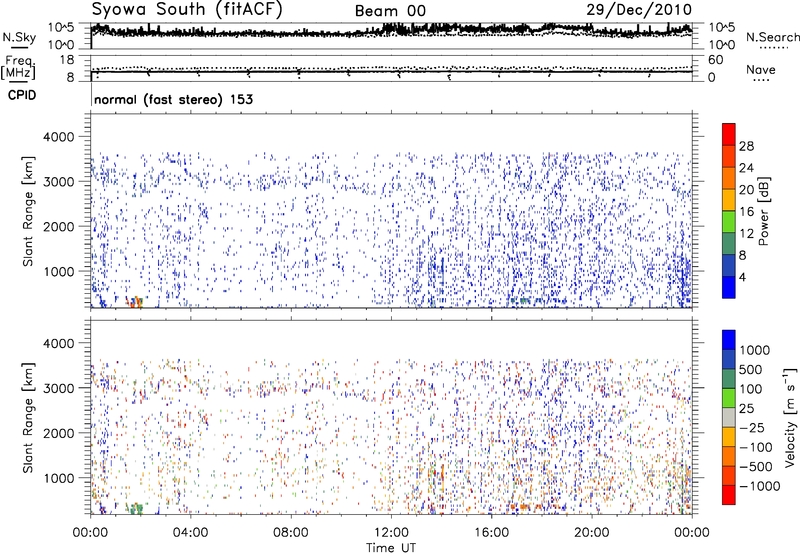This screenshot has width=800, height=554.
Task: Click the 'Time UT' axis title
Action: (391, 548)
